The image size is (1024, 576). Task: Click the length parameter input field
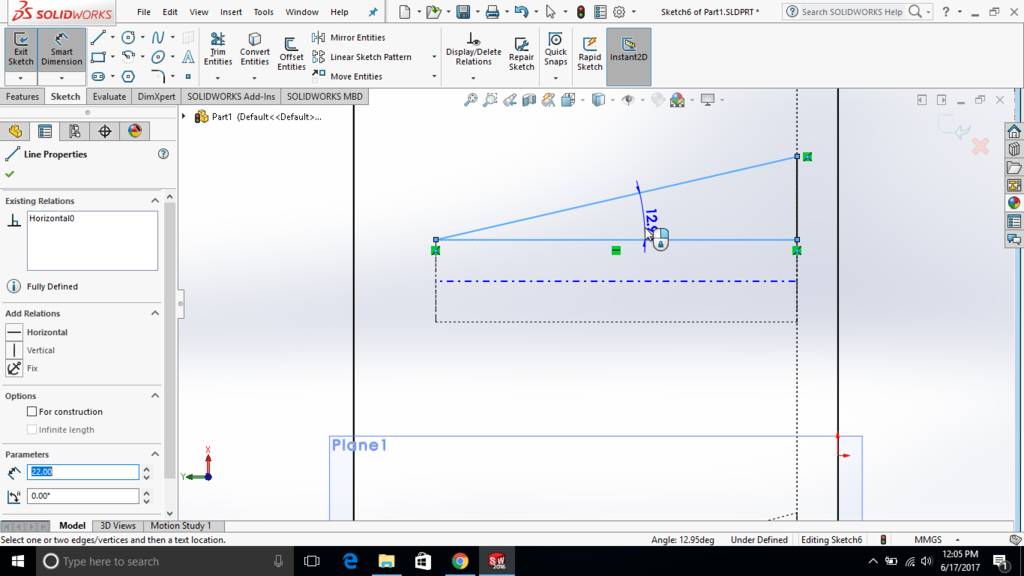[83, 472]
